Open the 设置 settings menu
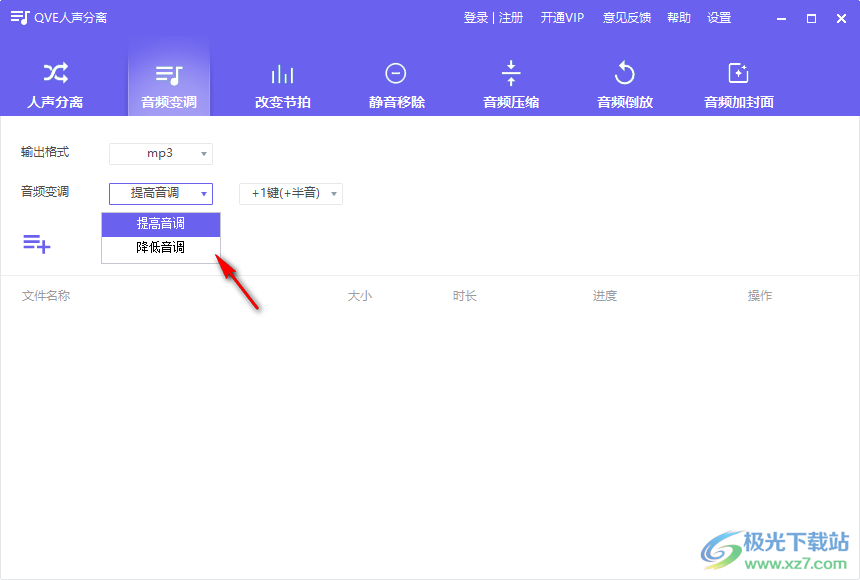Viewport: 860px width, 580px height. [720, 17]
